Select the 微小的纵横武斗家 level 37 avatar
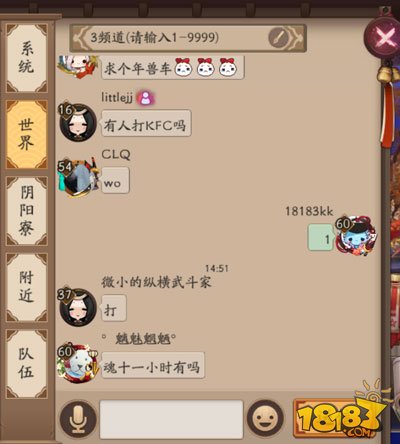This screenshot has height=444, width=400. pyautogui.click(x=78, y=307)
